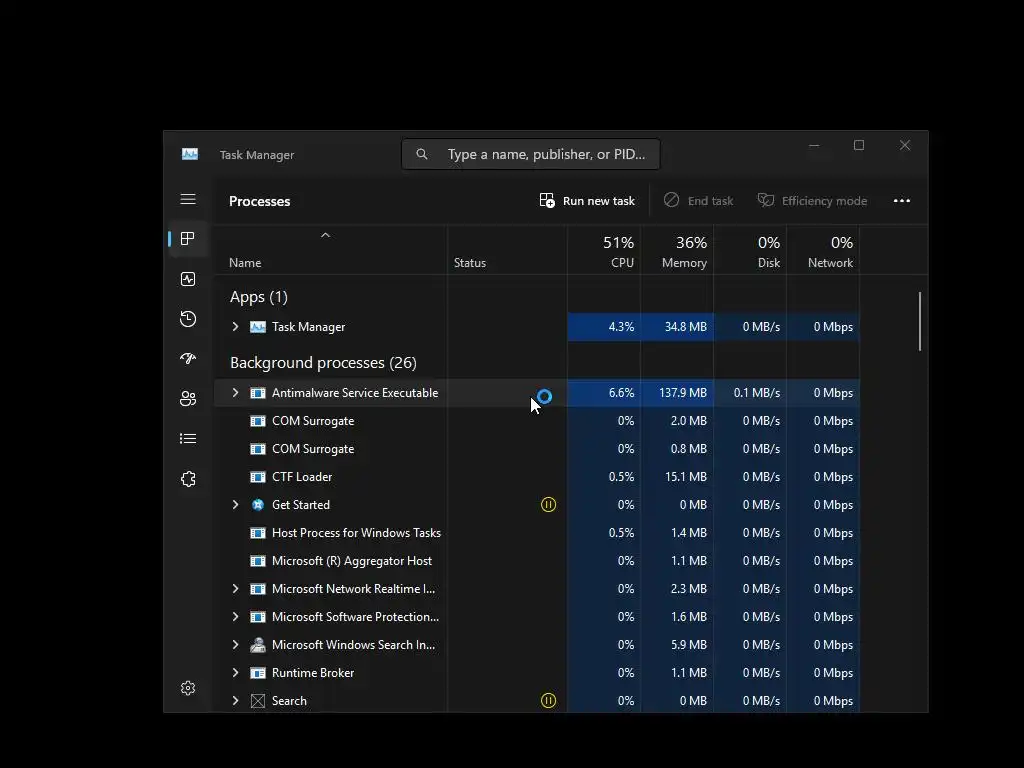1024x768 pixels.
Task: Open the Services sidebar icon
Action: pos(188,479)
